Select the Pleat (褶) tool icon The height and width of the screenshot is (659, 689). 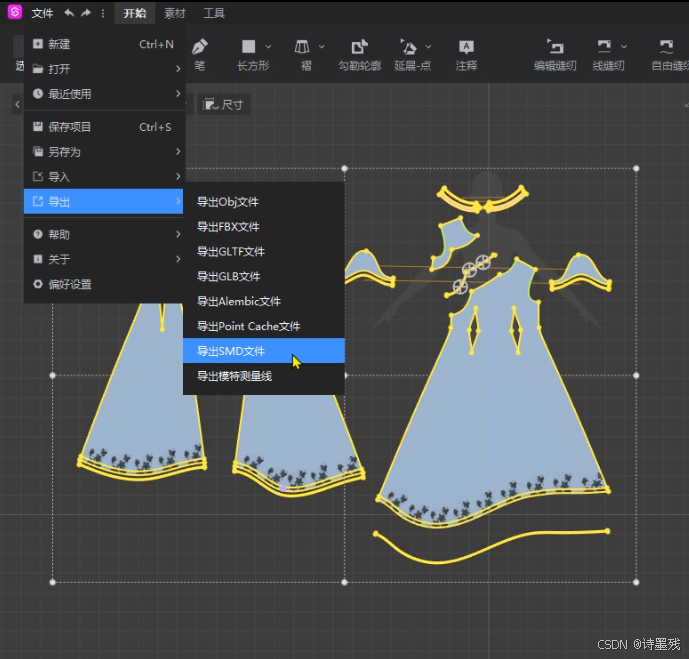(x=303, y=47)
